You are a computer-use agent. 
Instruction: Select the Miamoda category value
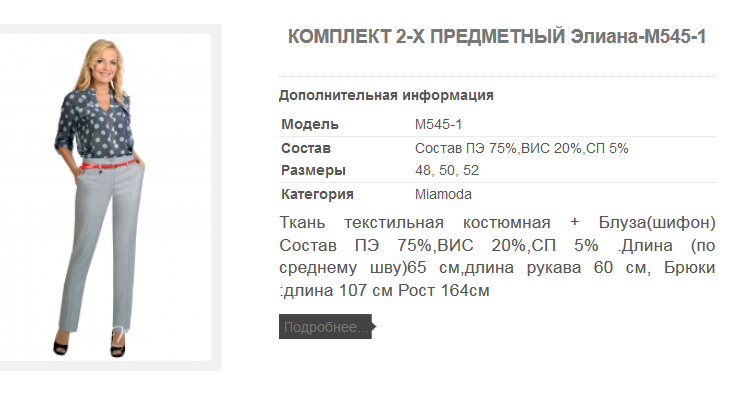pos(443,194)
